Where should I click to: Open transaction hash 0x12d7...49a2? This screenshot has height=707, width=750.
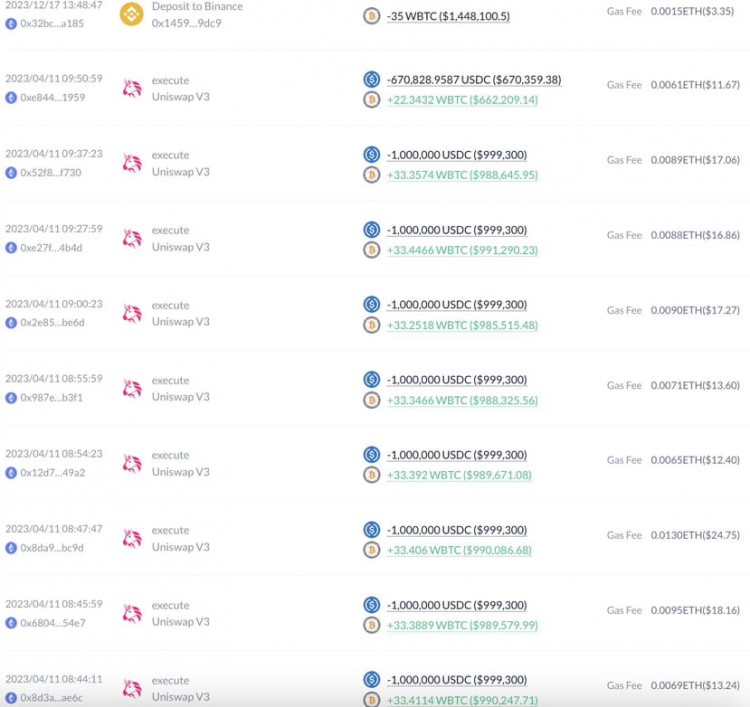click(x=53, y=473)
